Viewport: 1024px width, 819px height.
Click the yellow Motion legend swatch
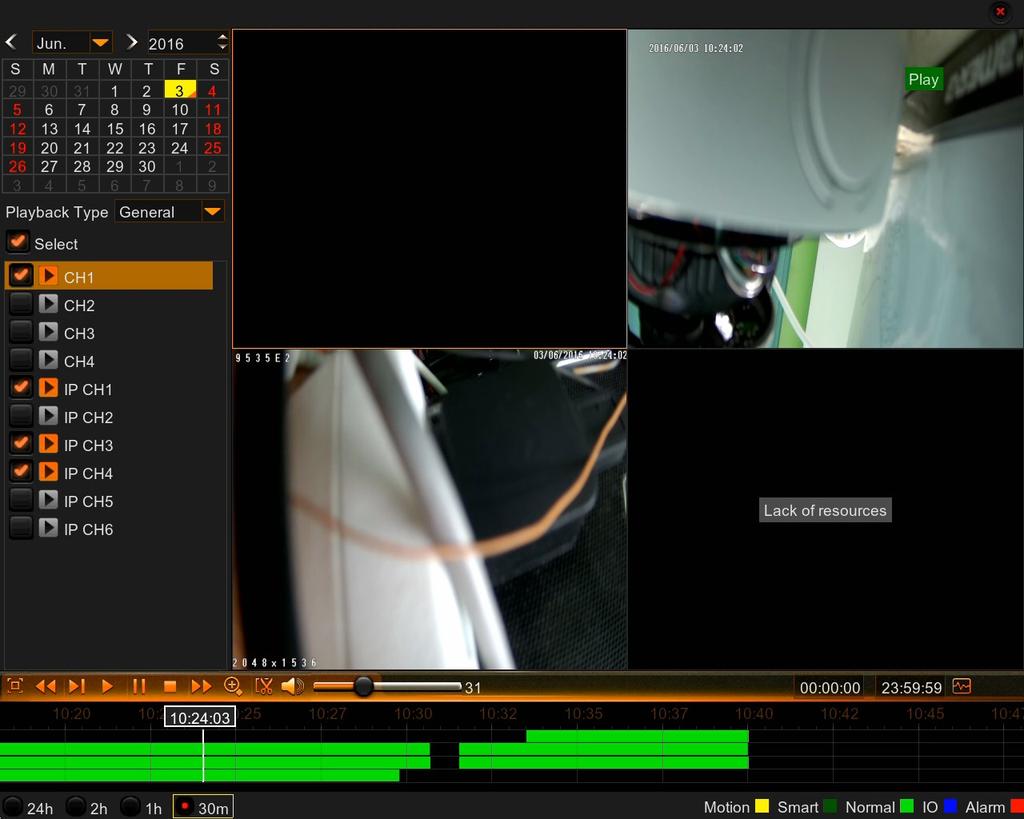click(x=761, y=807)
